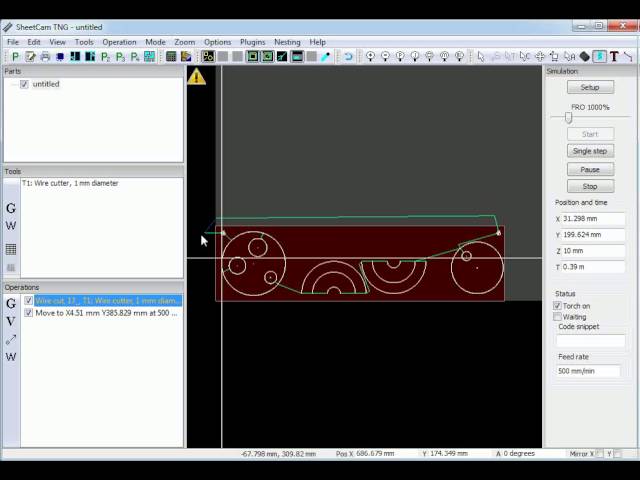Click the black eraser-shaped toolbar icon
Image resolution: width=640 pixels, height=480 pixels.
[584, 56]
